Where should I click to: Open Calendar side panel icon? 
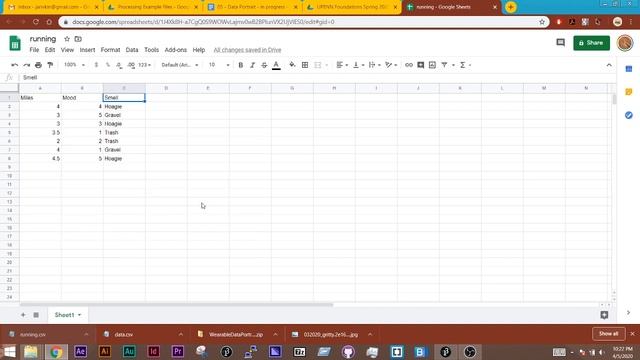tap(629, 69)
